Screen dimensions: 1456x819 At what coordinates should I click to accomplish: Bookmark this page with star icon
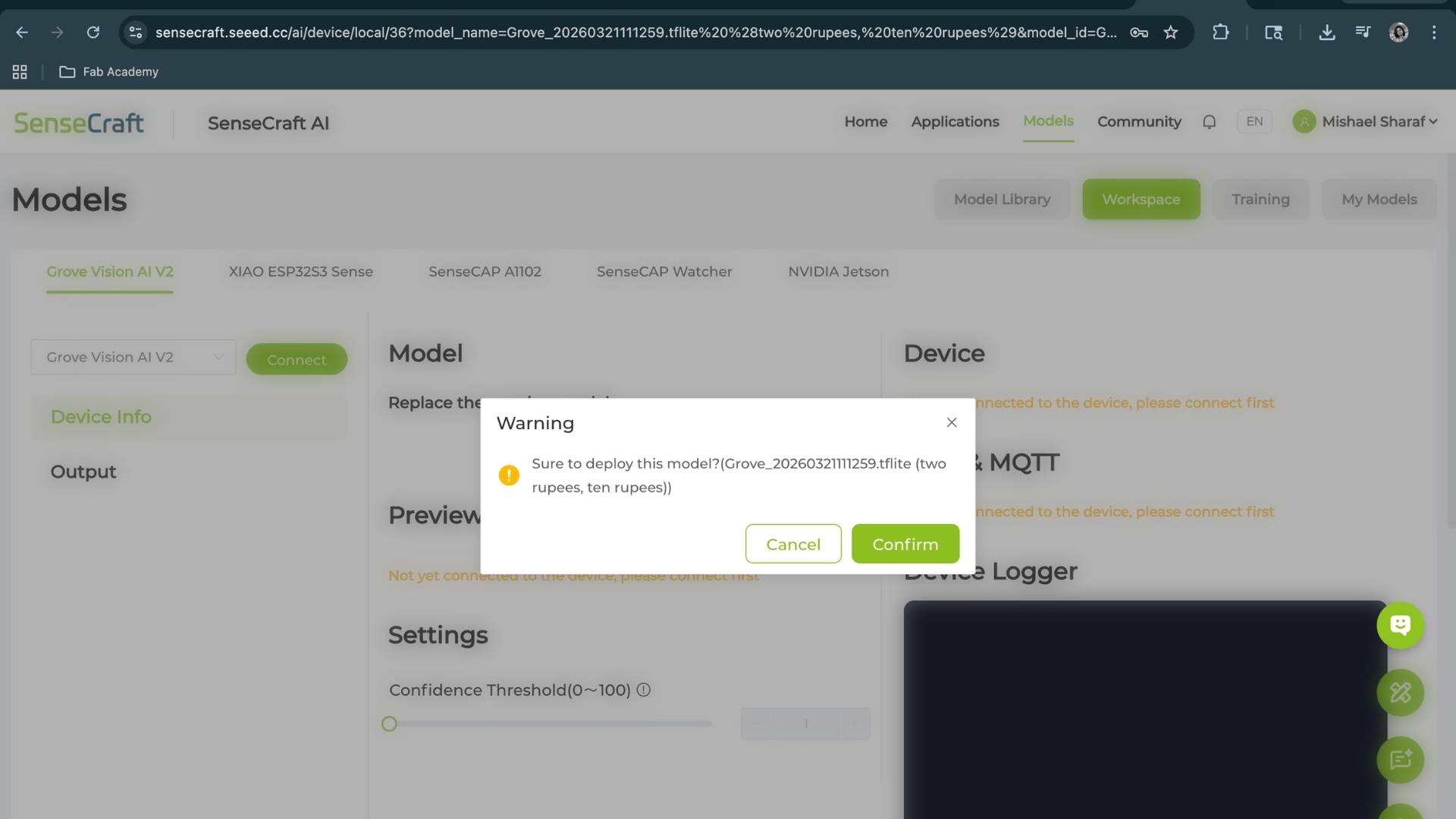tap(1171, 33)
